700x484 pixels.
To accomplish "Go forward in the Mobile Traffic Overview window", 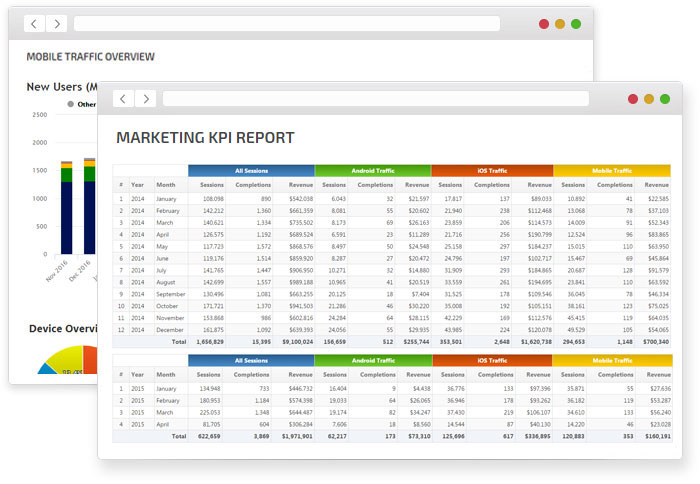I will point(58,23).
